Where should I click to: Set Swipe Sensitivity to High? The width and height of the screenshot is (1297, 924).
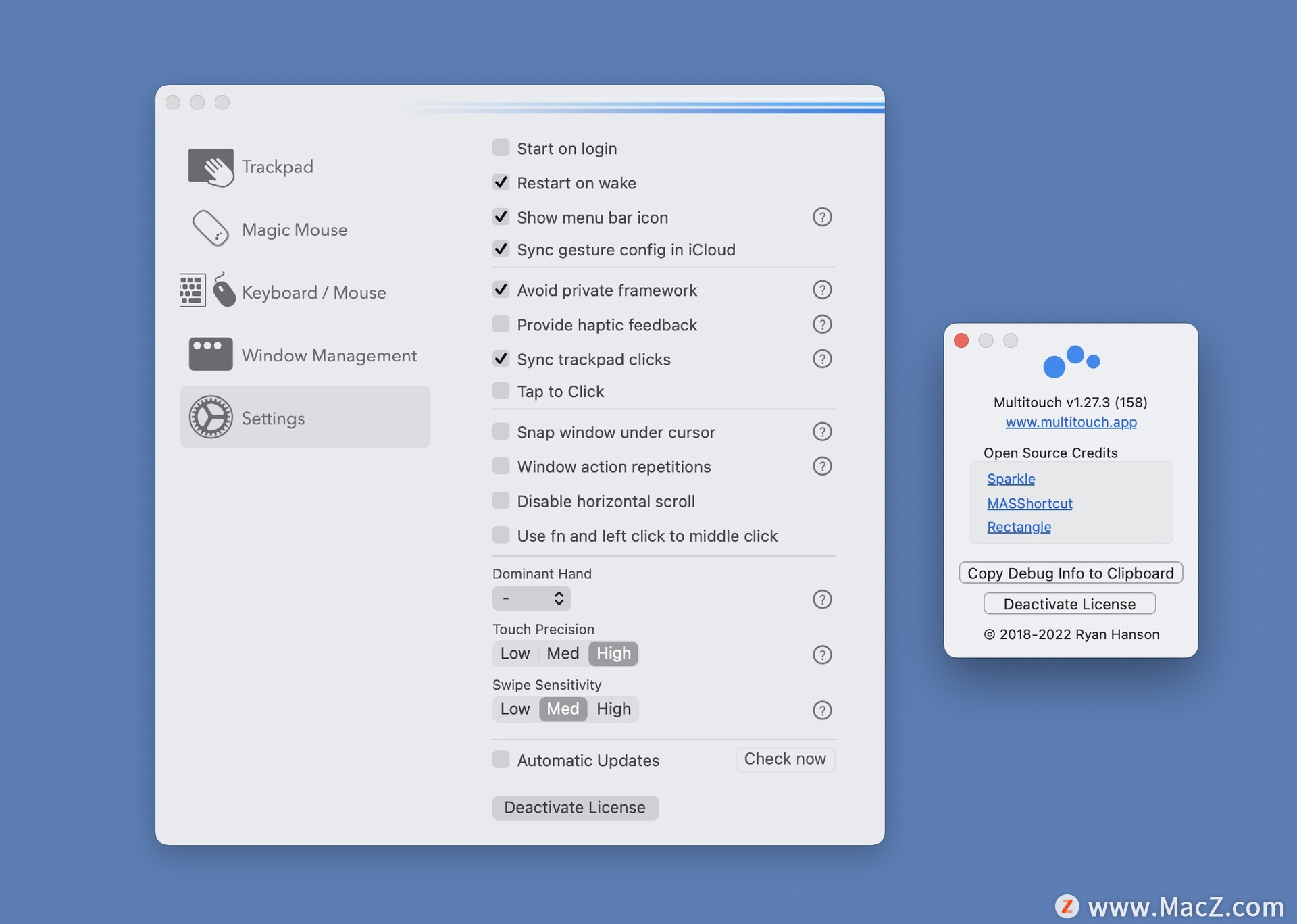pyautogui.click(x=613, y=709)
